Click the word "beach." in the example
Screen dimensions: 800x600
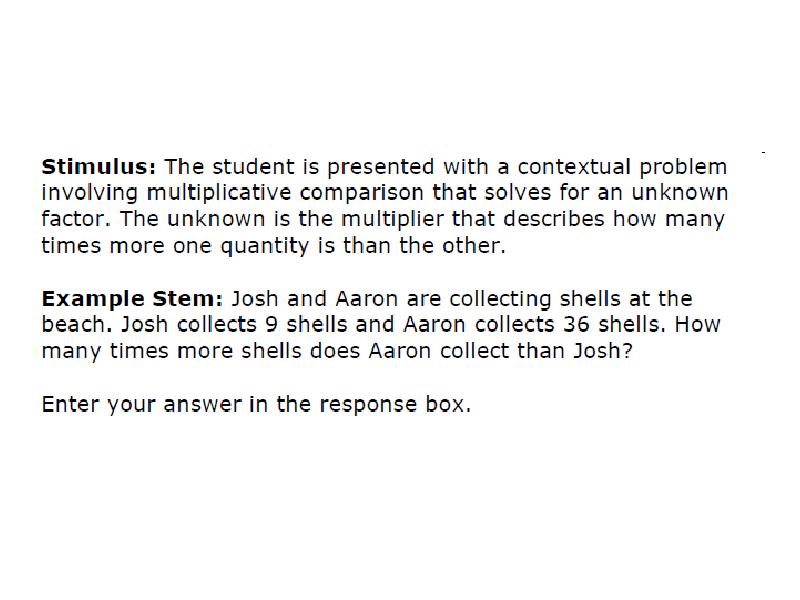click(x=77, y=324)
